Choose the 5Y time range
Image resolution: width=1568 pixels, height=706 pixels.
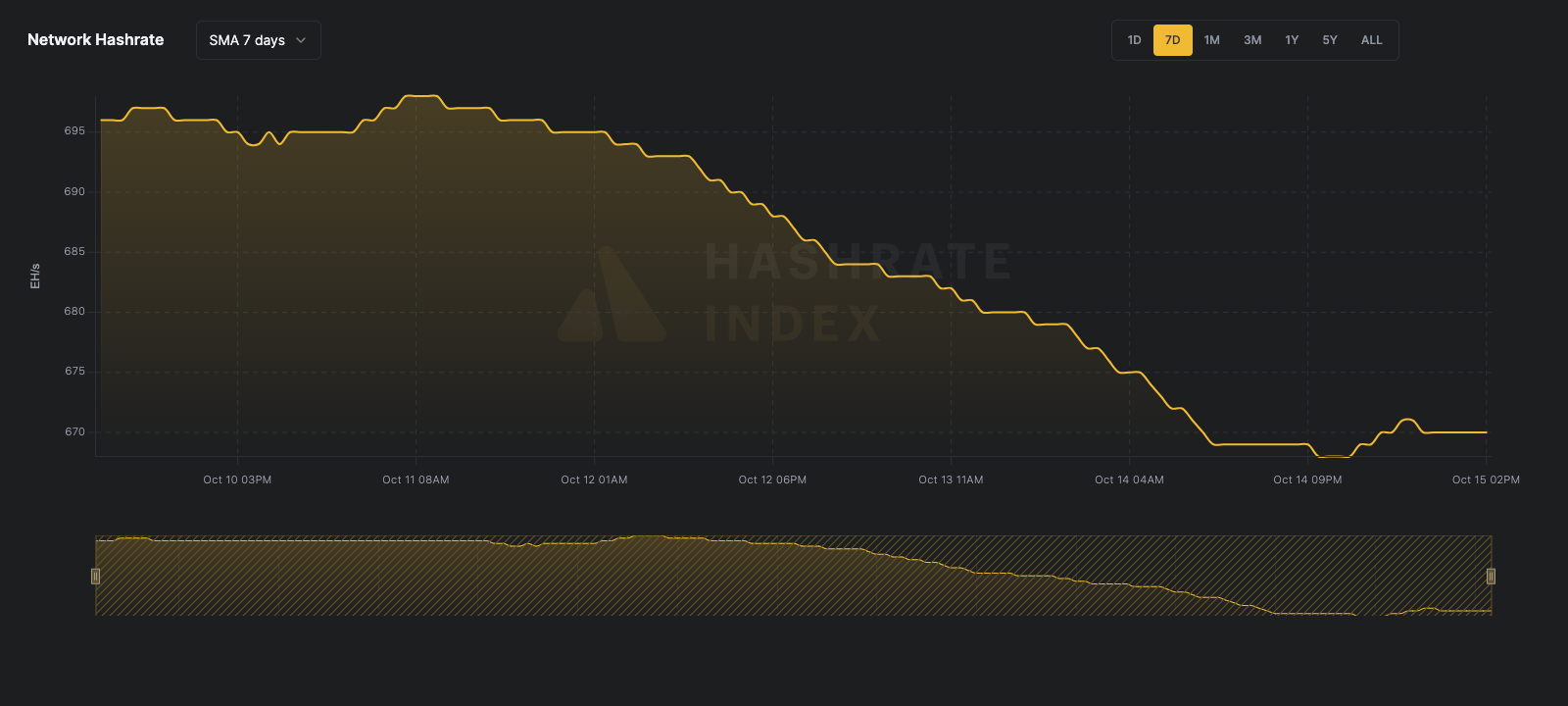(x=1330, y=40)
